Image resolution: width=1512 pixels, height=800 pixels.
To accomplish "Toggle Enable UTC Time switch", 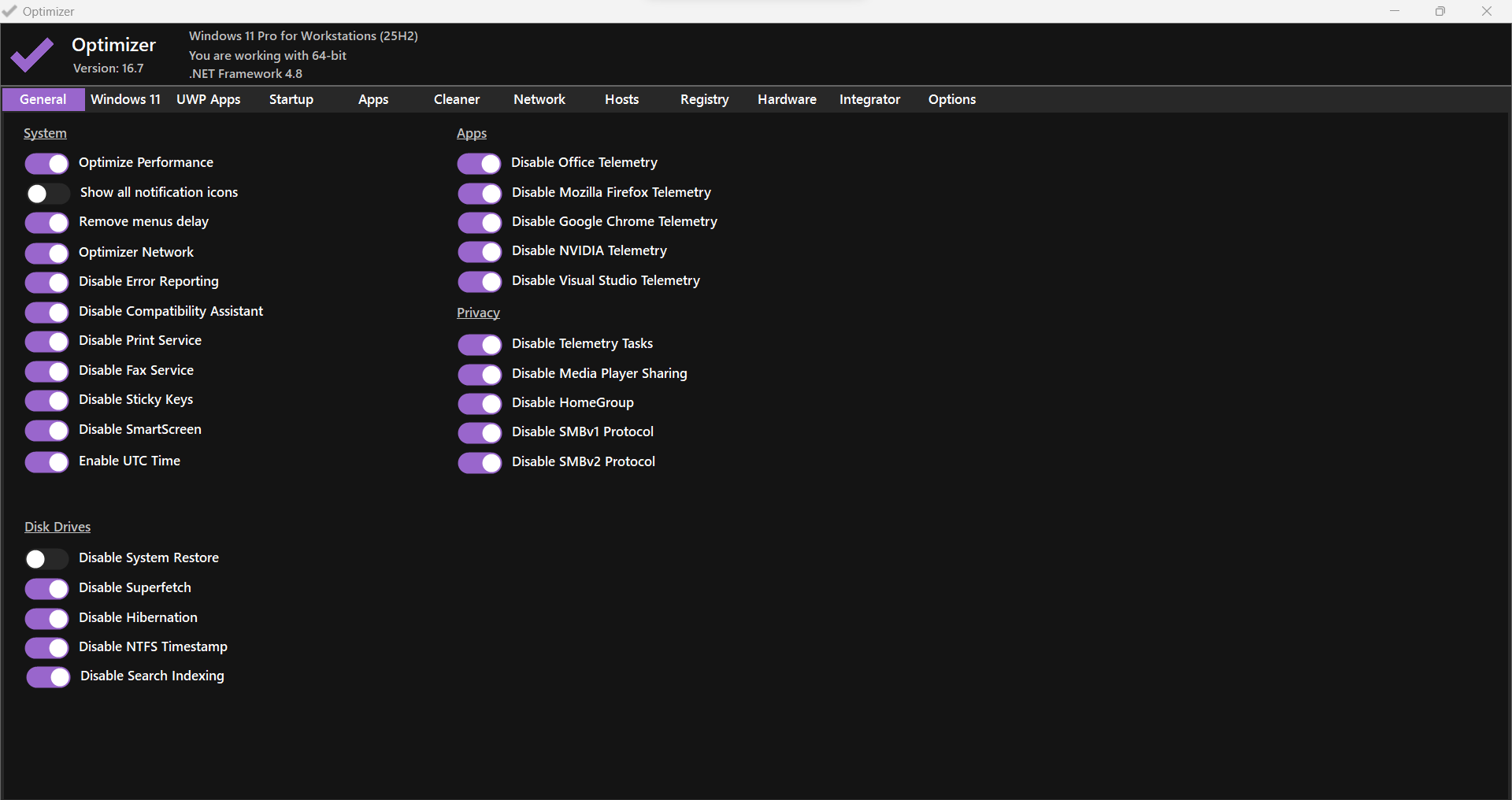I will click(47, 462).
